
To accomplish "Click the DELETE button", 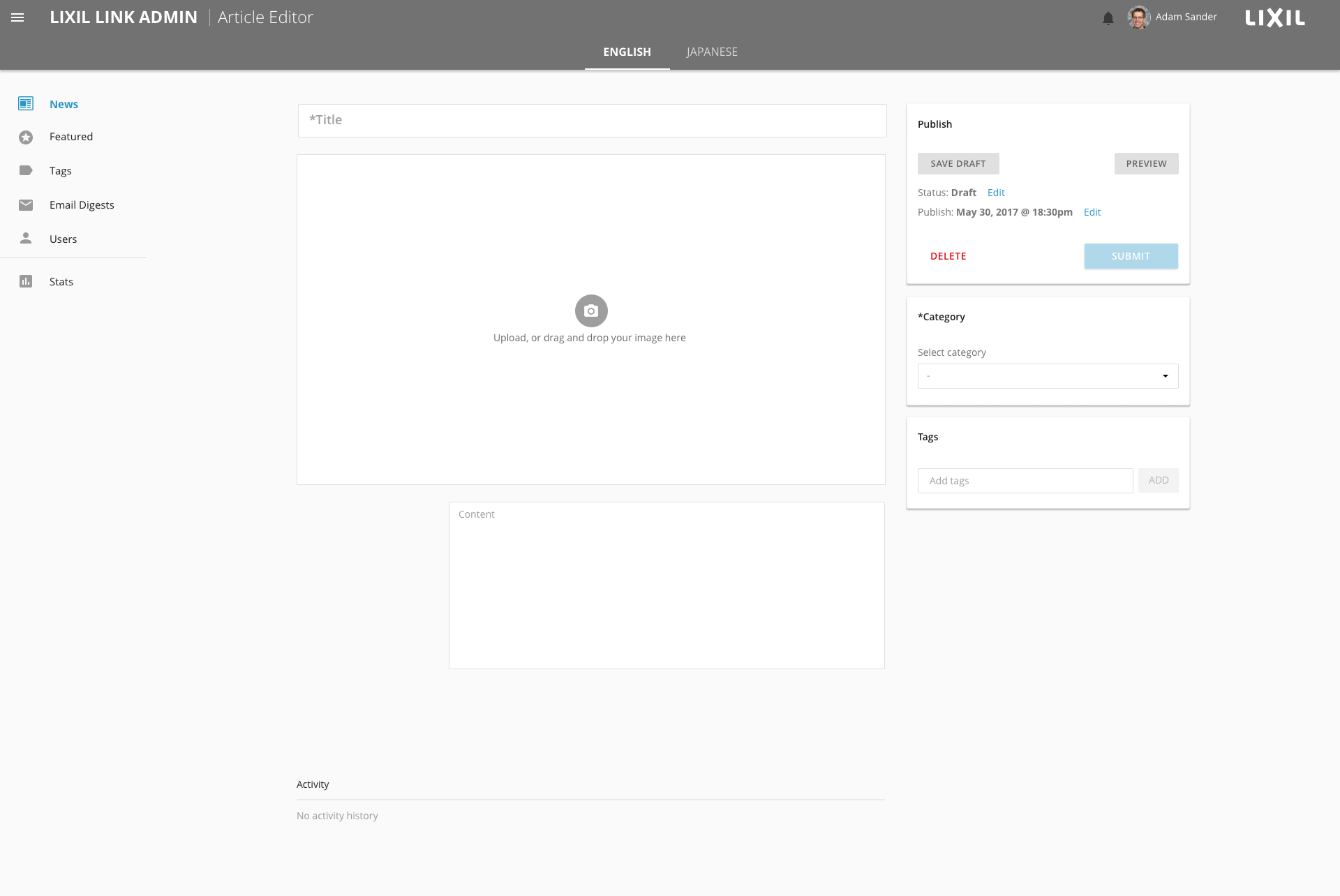I will (x=948, y=256).
